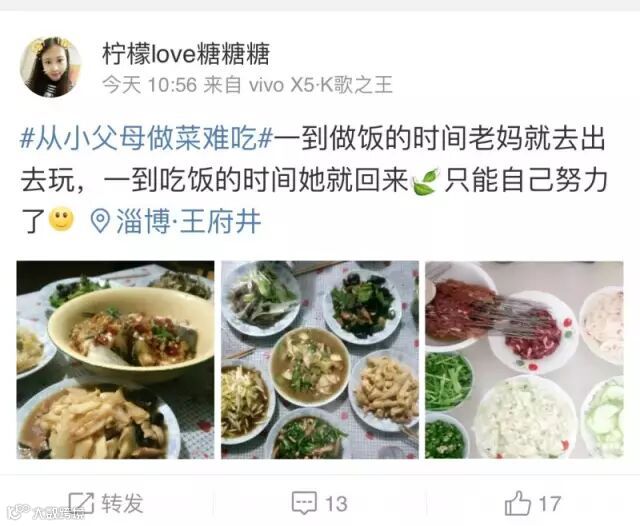Open the 13 comments count
This screenshot has width=640, height=526.
pos(336,504)
